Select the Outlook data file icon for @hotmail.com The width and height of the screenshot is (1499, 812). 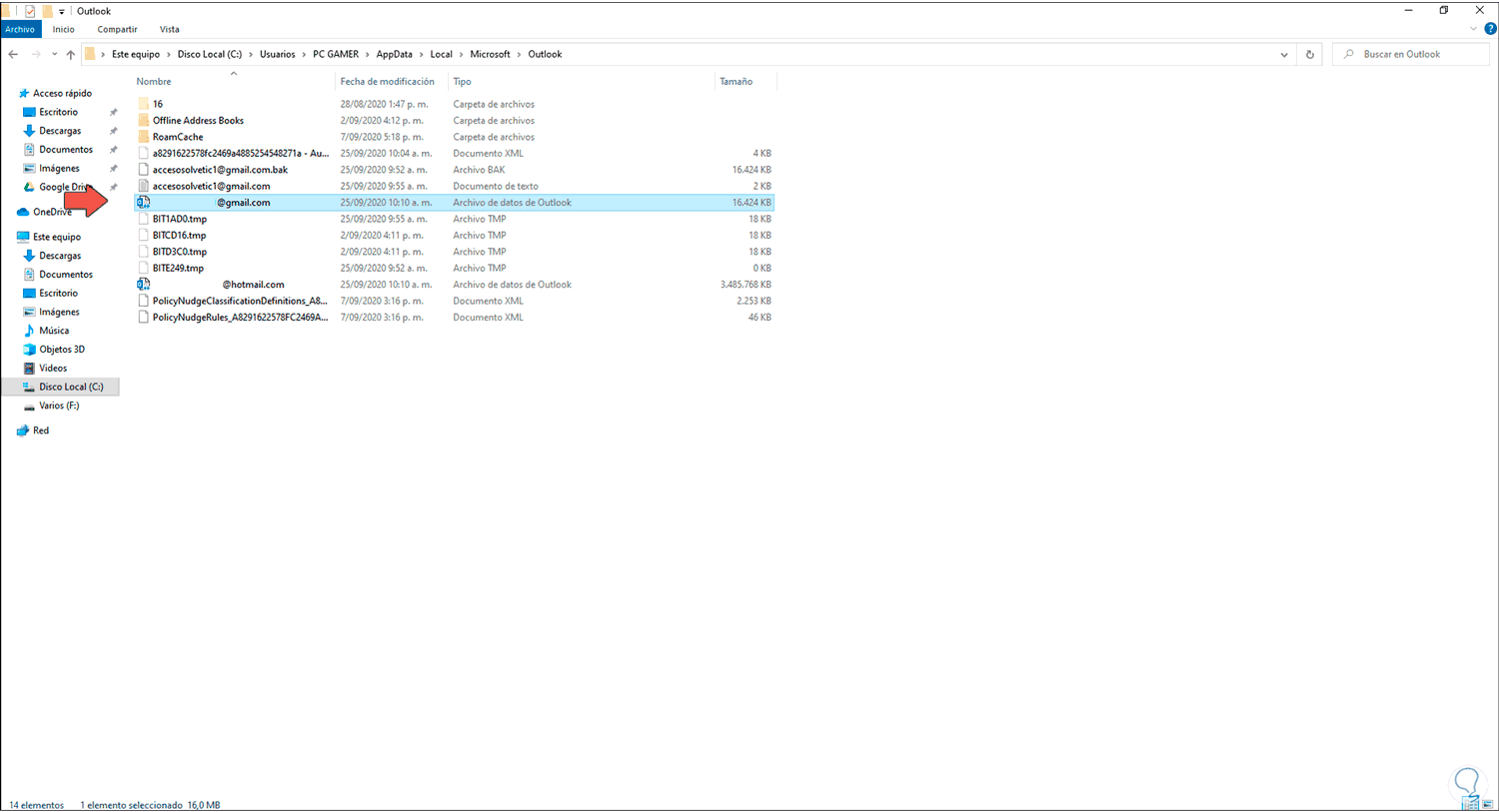pos(144,285)
